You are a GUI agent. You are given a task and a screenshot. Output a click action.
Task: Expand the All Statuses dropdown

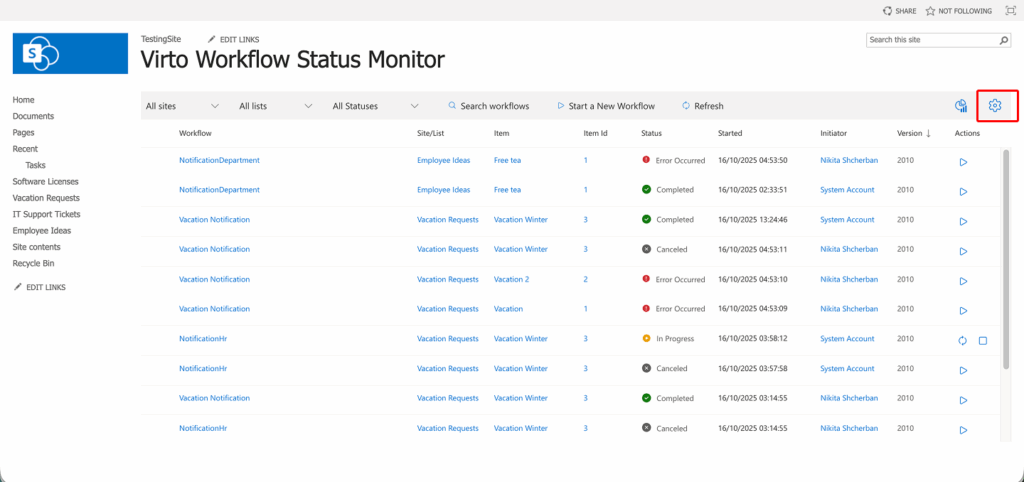[376, 106]
